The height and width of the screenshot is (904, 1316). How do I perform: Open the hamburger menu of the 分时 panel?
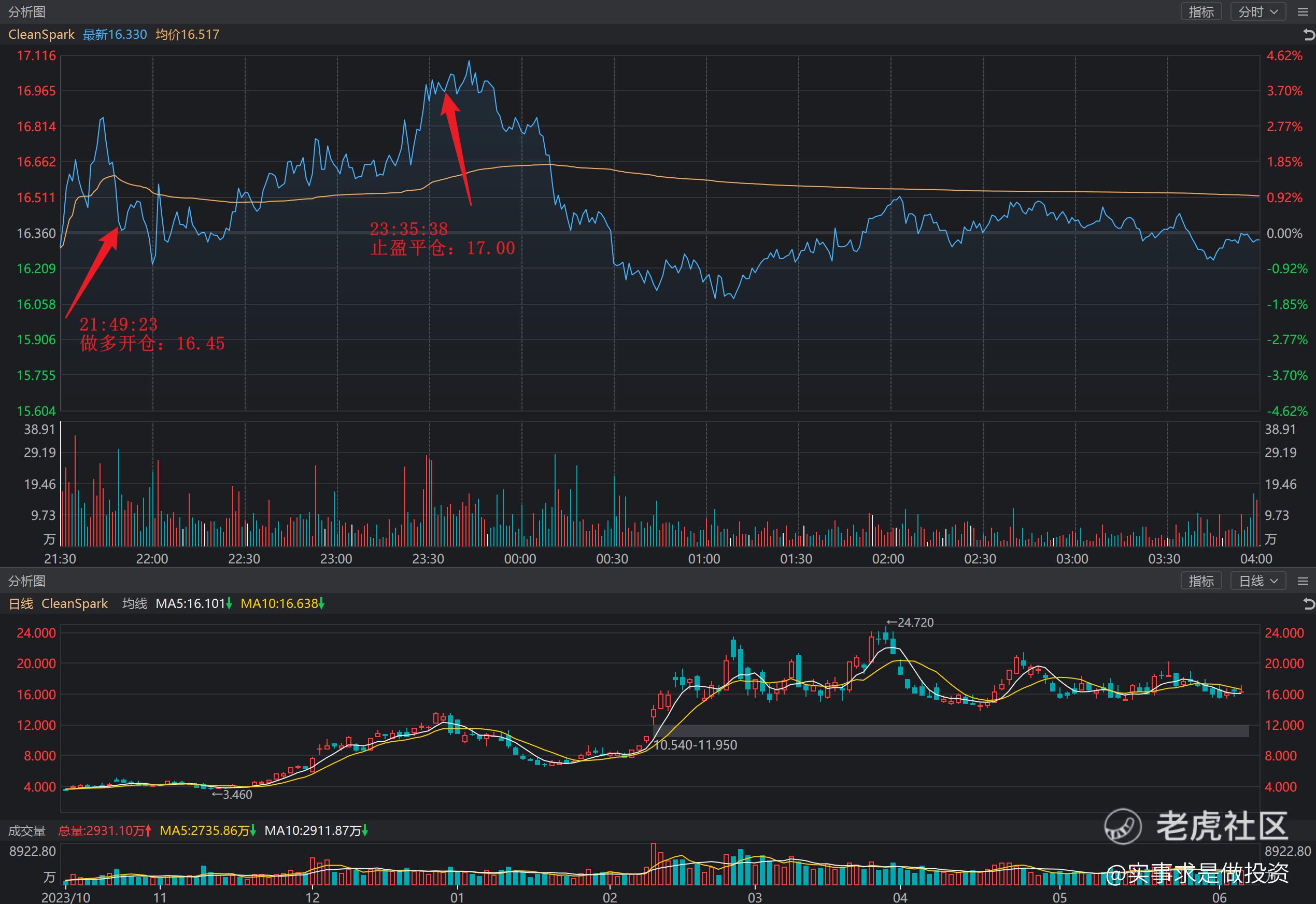pos(1303,12)
